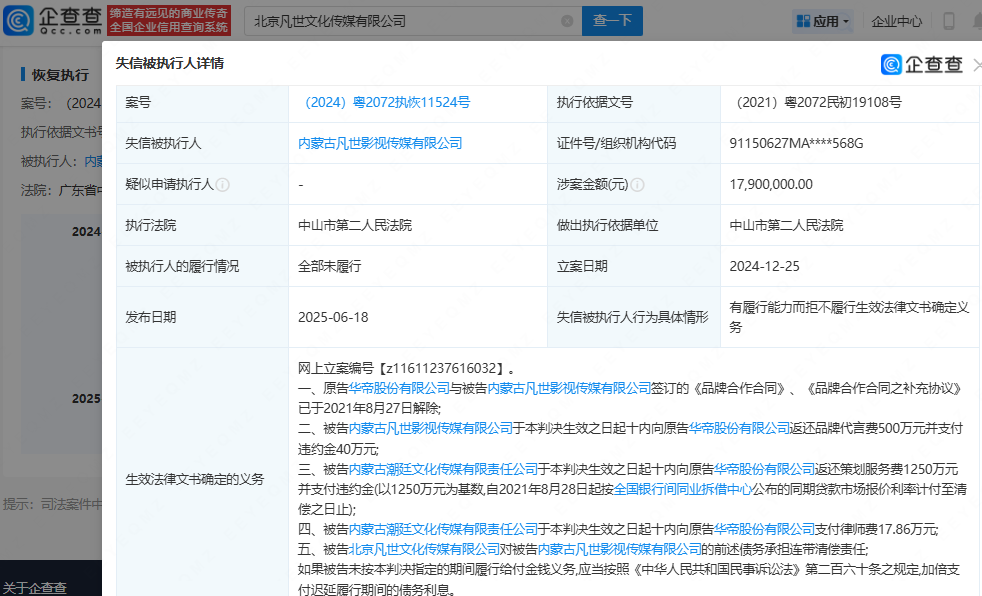Open case number (2024)粤2072执恢11524号 link
Image resolution: width=982 pixels, height=596 pixels.
click(384, 103)
